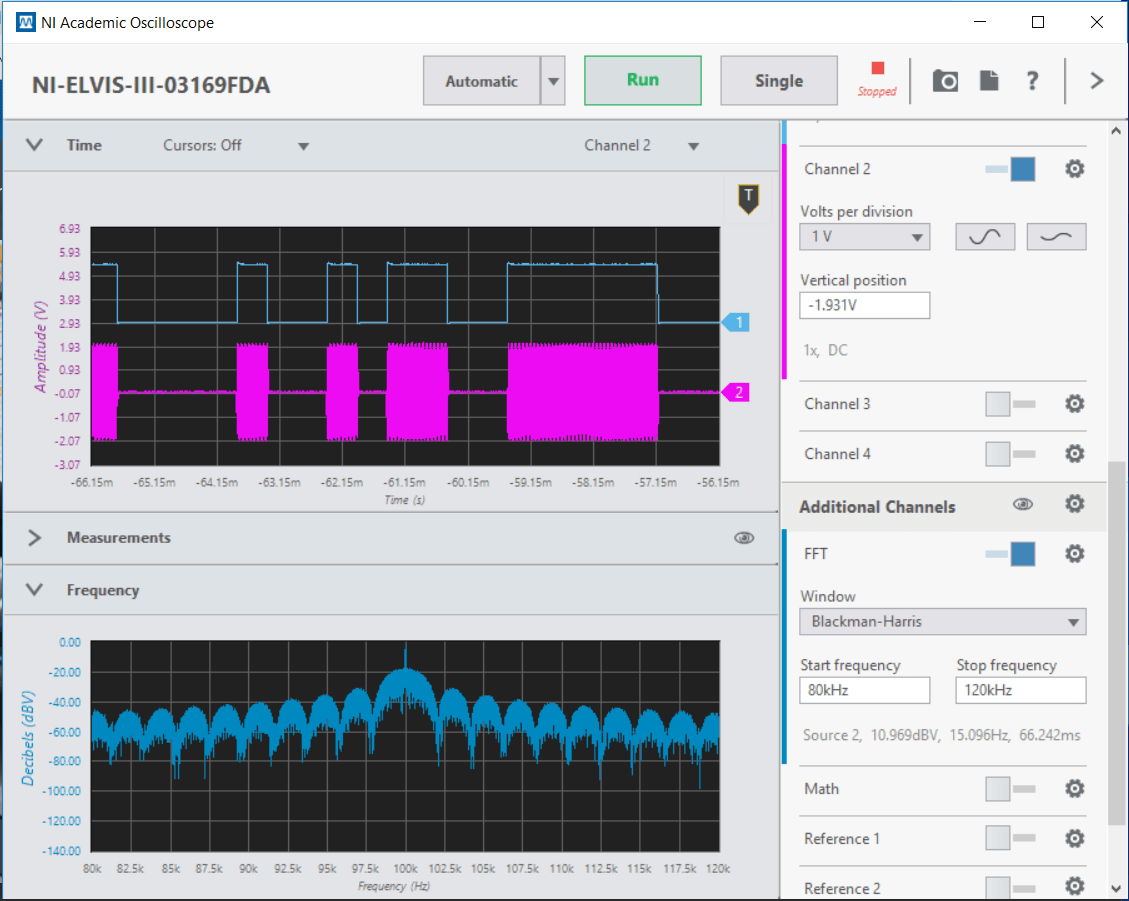Click the Channel 2 label in settings panel
The width and height of the screenshot is (1129, 901).
(837, 169)
